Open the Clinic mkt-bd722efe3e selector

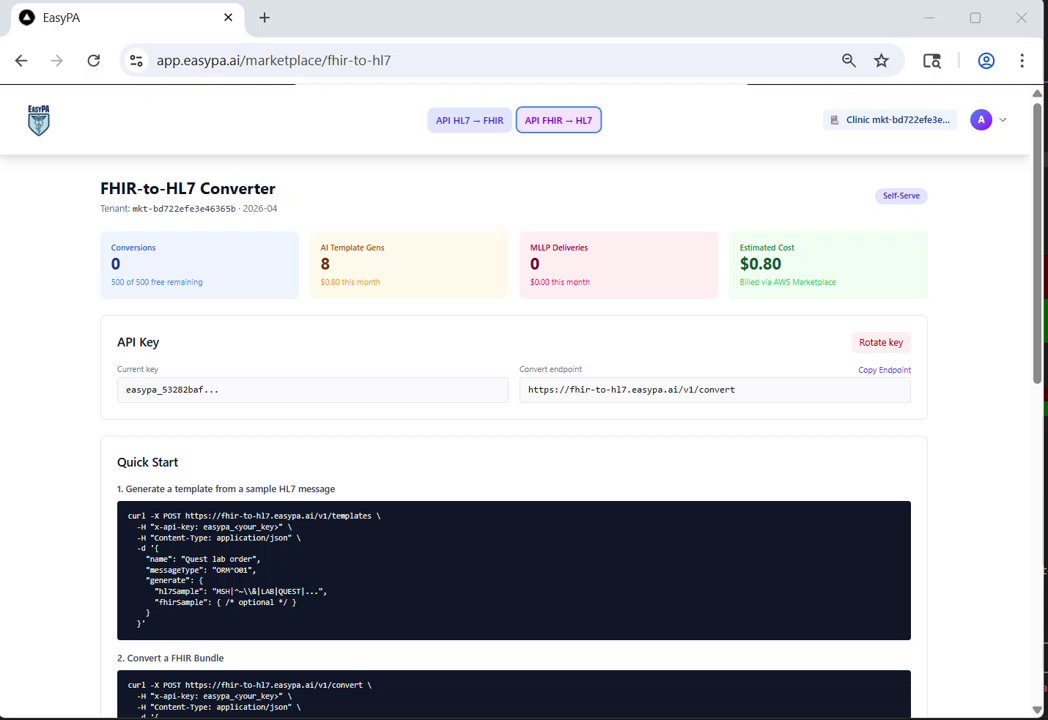click(x=890, y=120)
